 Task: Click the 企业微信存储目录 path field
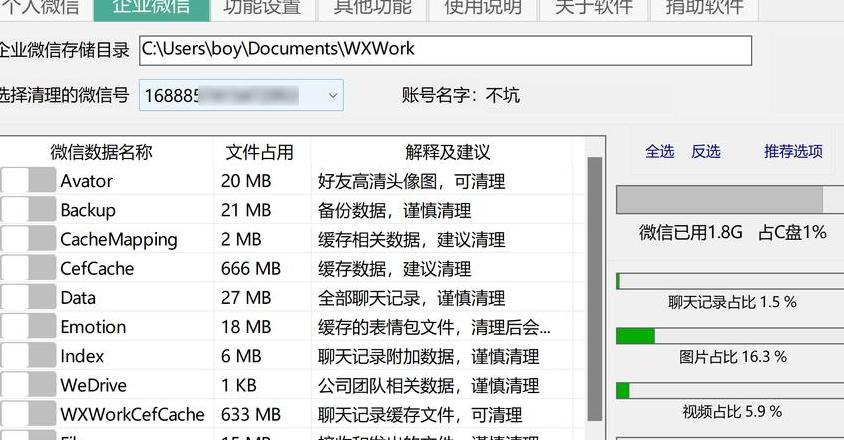[x=445, y=51]
